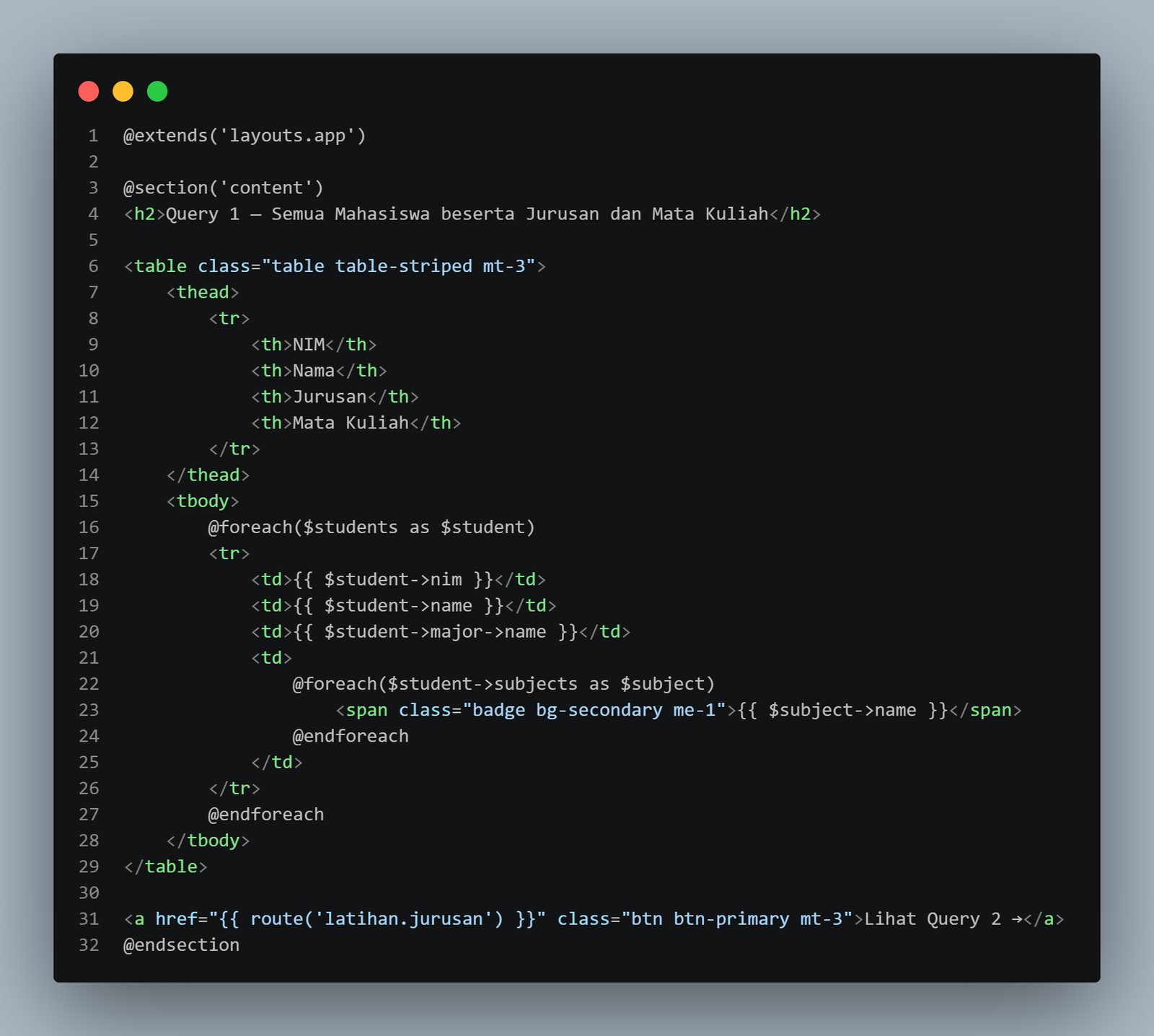Click the closing </table> tag

[166, 866]
